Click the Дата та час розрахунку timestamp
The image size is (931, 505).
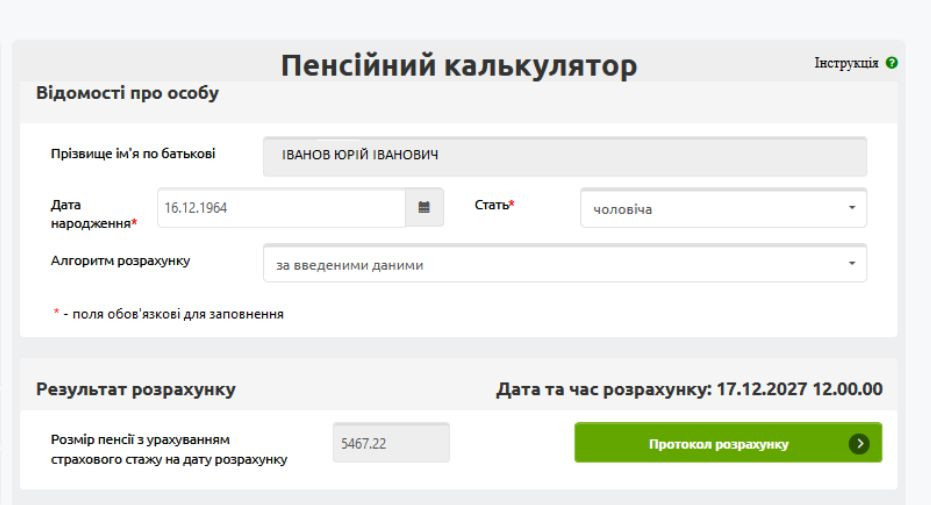coord(689,389)
